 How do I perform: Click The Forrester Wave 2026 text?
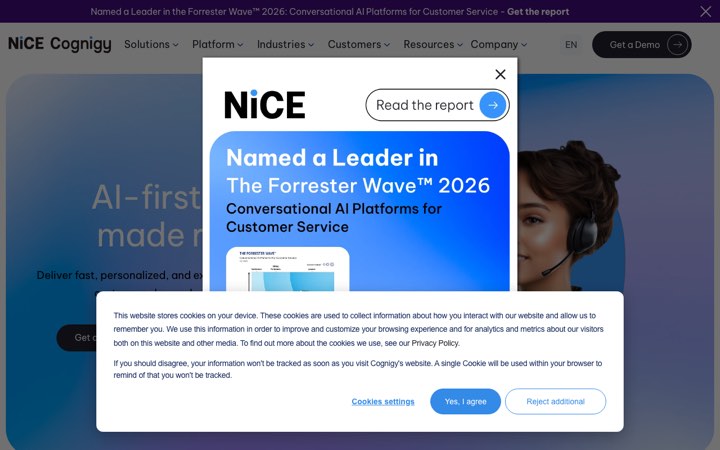[358, 186]
